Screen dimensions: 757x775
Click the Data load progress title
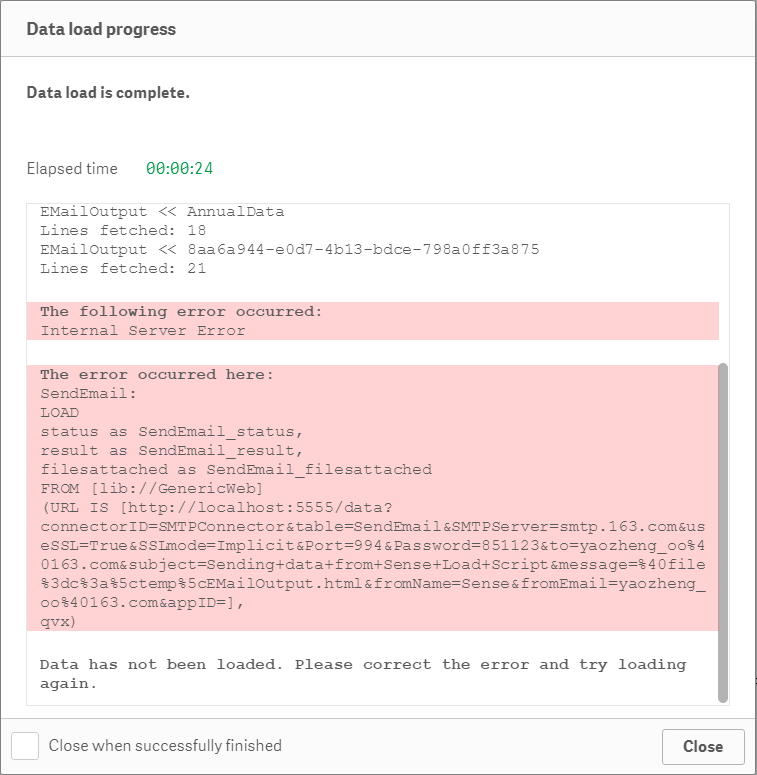[101, 29]
